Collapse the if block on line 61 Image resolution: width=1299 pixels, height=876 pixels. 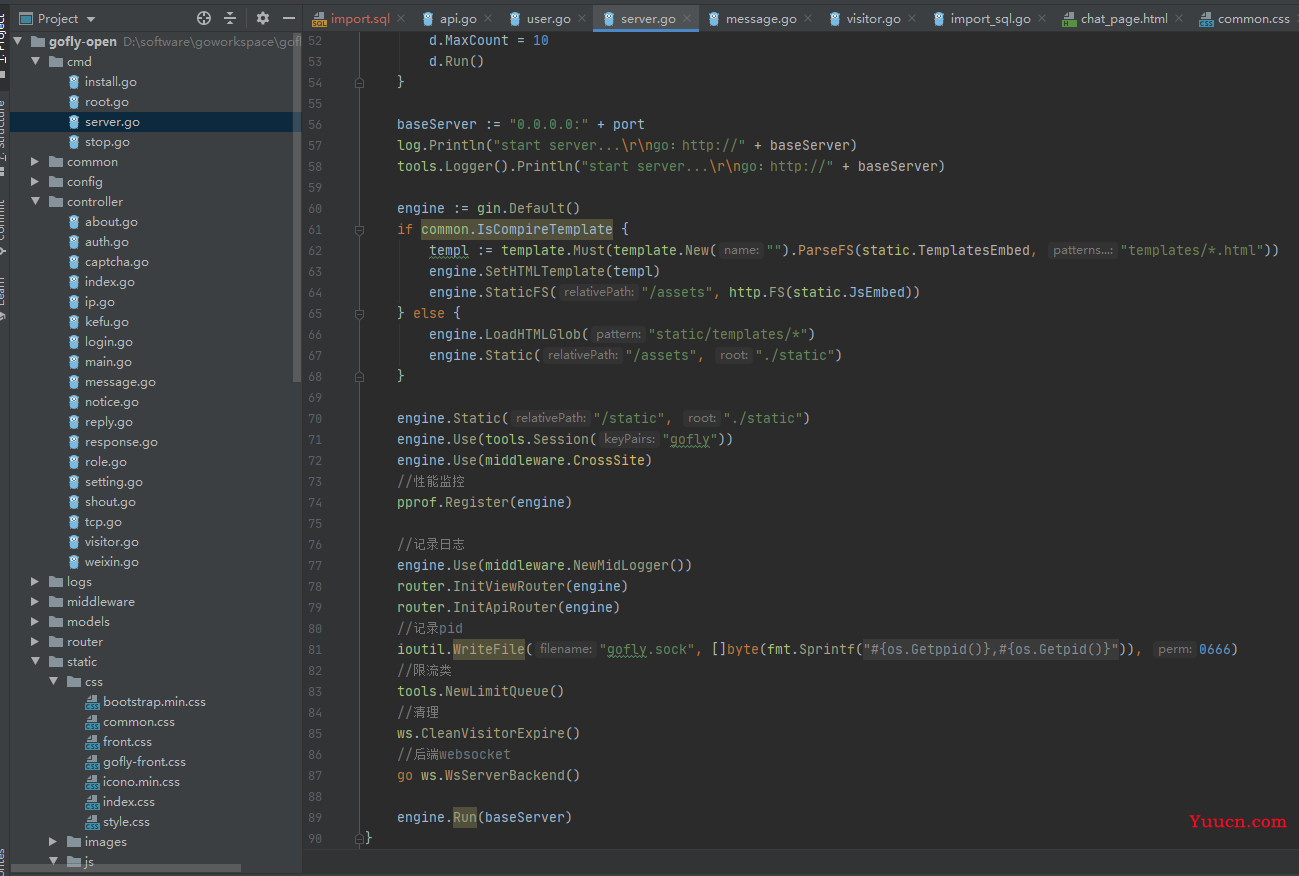point(360,229)
